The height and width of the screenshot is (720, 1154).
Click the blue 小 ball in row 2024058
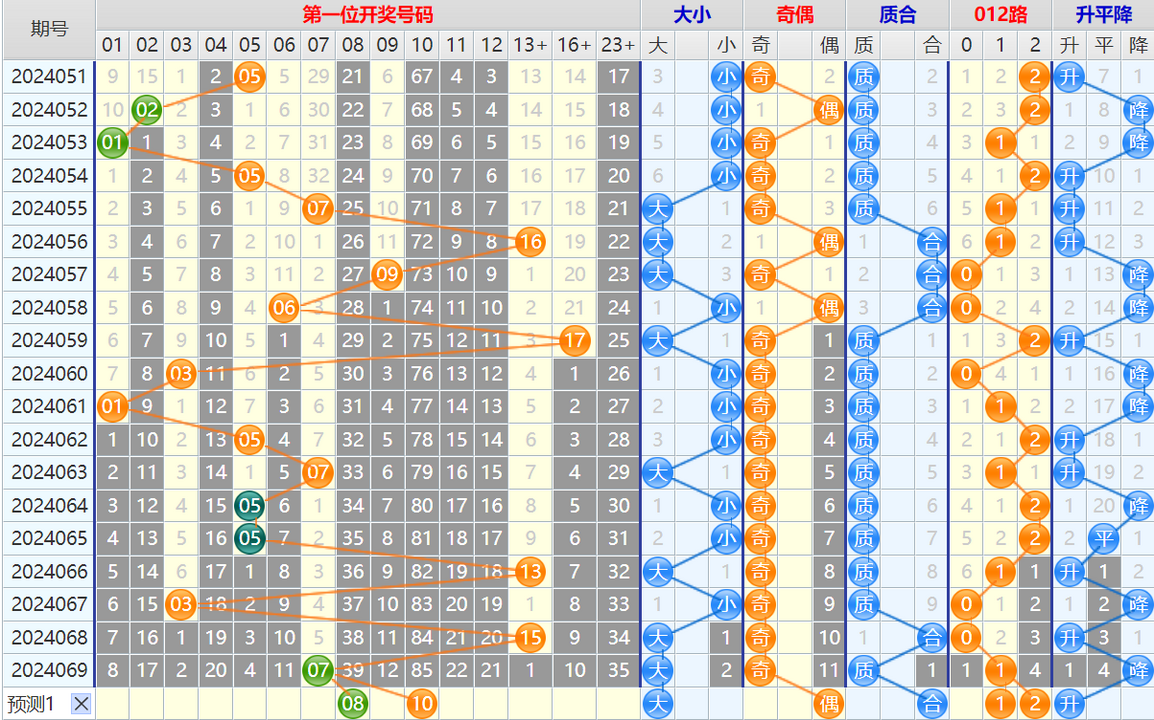(x=726, y=307)
